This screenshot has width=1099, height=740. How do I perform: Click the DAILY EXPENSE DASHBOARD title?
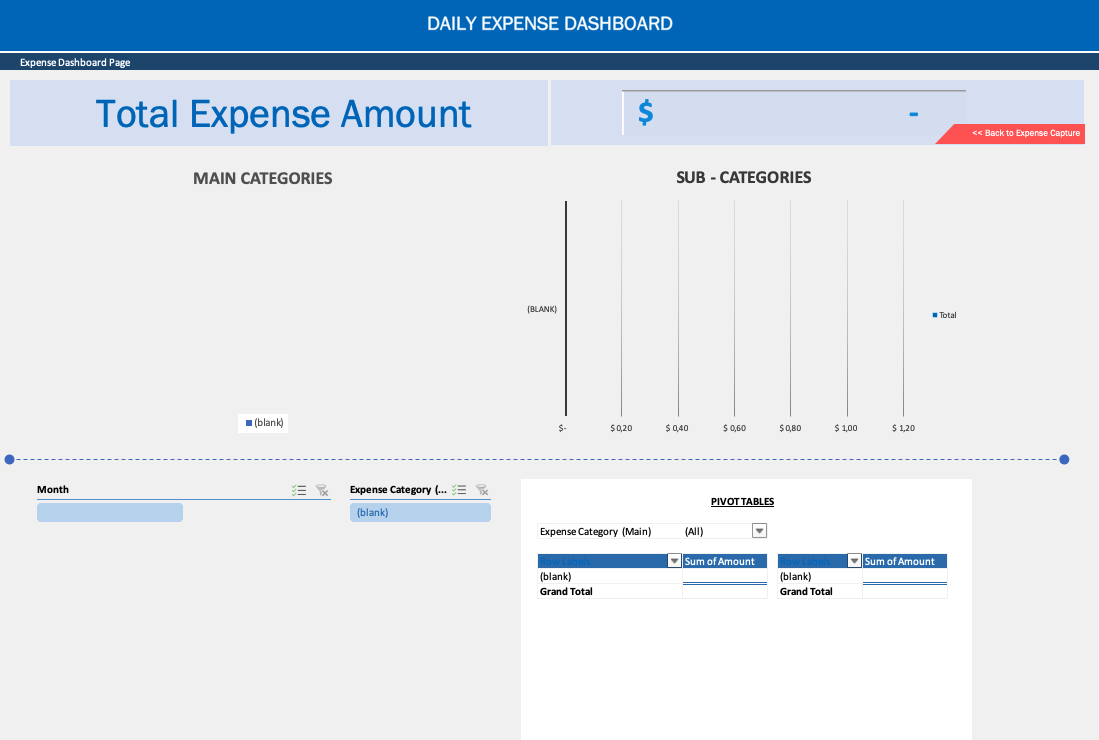pos(550,24)
